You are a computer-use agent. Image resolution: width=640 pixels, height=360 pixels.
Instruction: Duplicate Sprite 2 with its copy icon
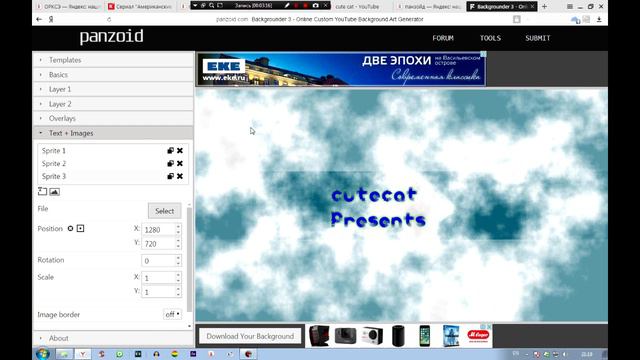click(171, 163)
